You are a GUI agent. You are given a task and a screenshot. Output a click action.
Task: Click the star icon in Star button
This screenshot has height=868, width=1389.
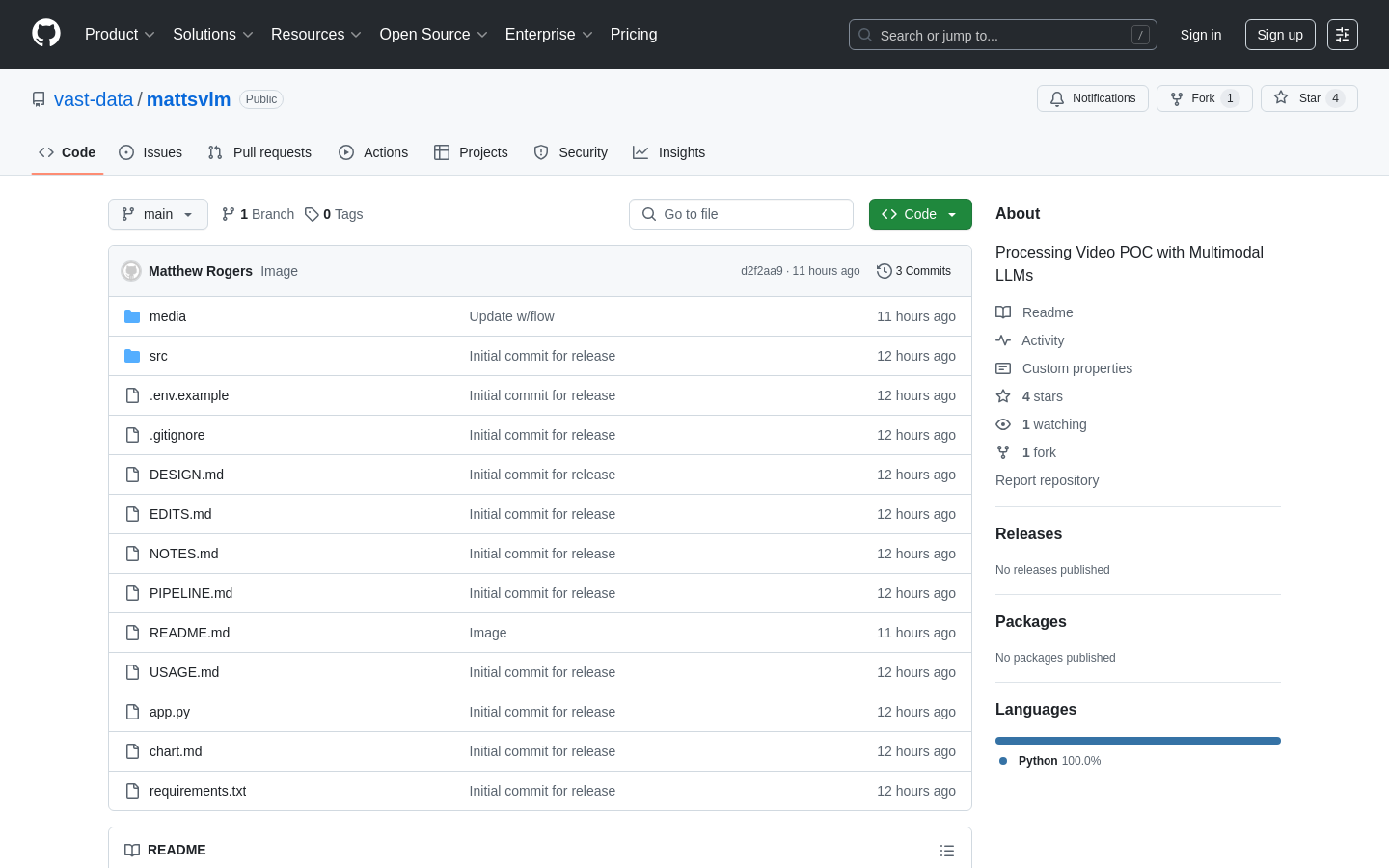1281,97
